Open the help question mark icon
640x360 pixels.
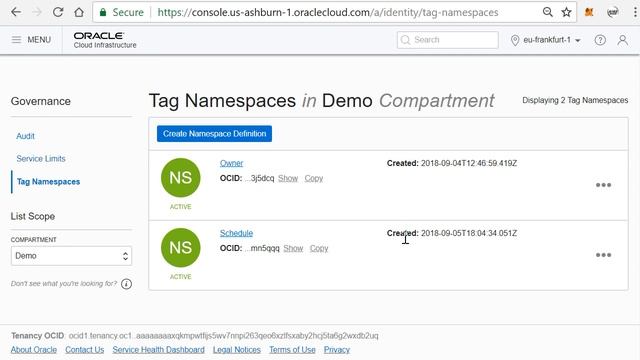(600, 40)
